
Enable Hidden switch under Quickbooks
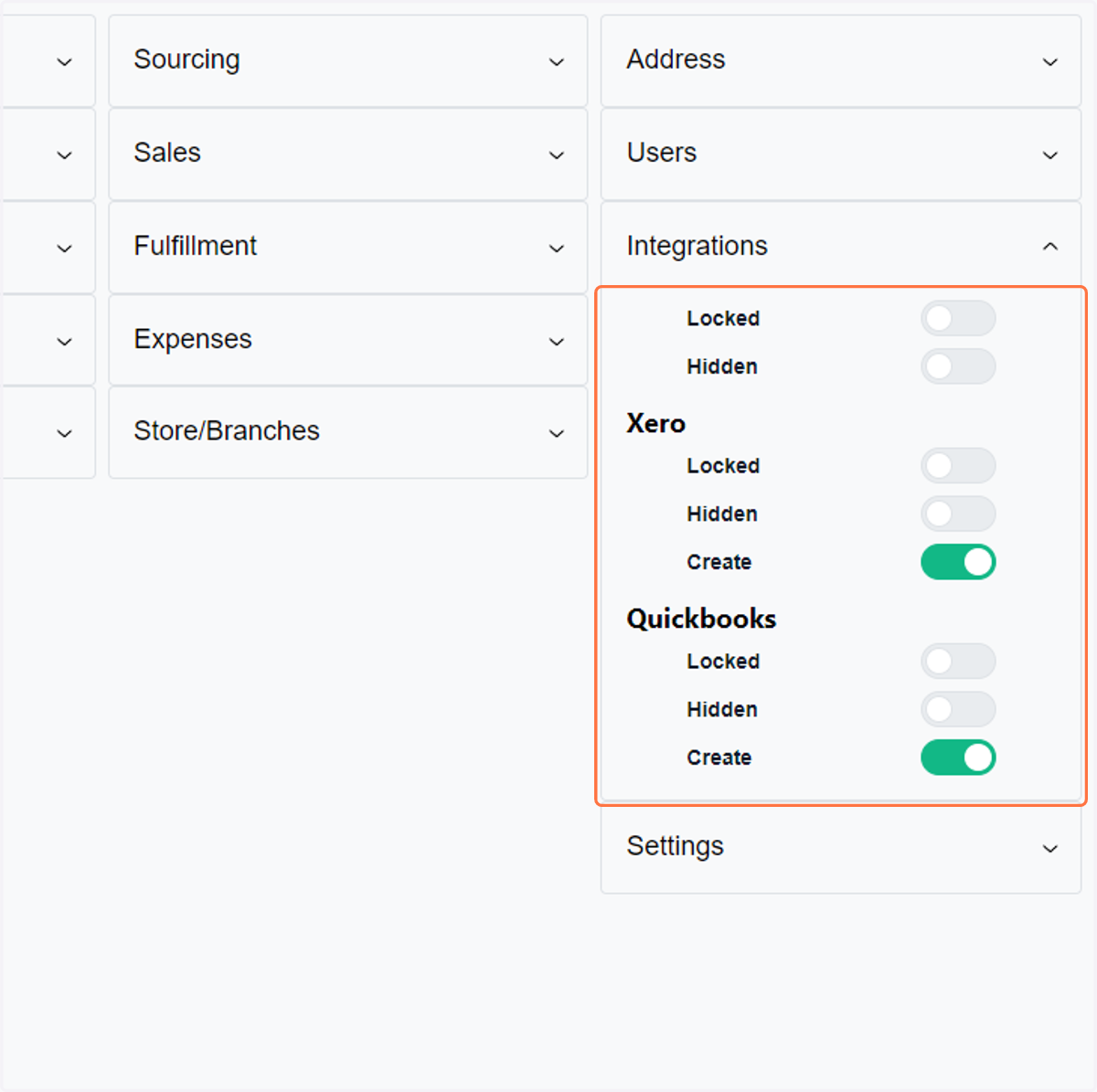[x=958, y=709]
